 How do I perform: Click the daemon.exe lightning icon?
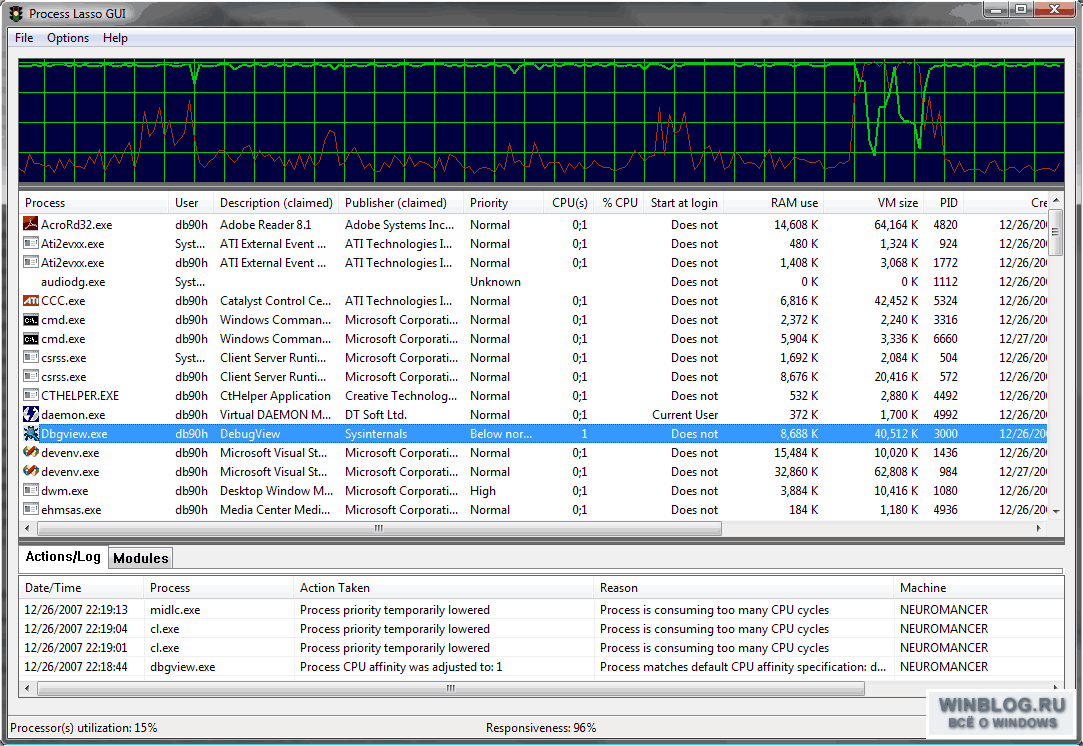(x=30, y=414)
